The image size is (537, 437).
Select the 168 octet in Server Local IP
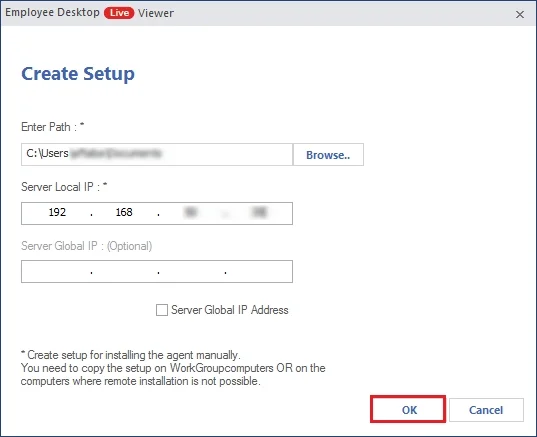pyautogui.click(x=124, y=212)
